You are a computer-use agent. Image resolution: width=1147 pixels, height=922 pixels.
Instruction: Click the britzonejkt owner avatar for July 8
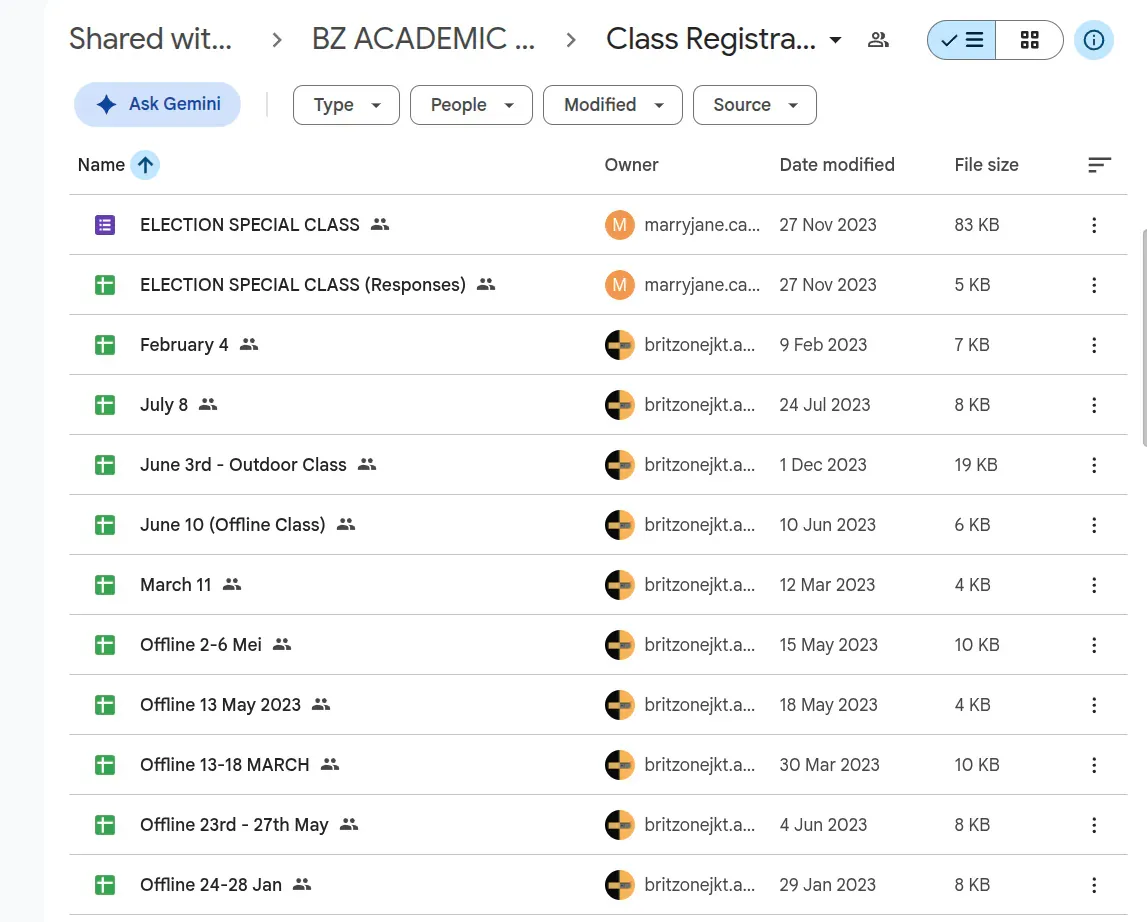tap(620, 405)
